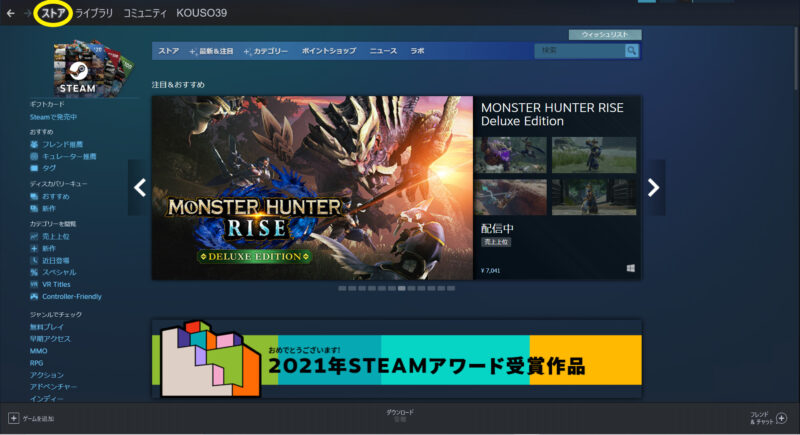This screenshot has height=435, width=800.
Task: Click the VR Titles icon
Action: (x=34, y=285)
